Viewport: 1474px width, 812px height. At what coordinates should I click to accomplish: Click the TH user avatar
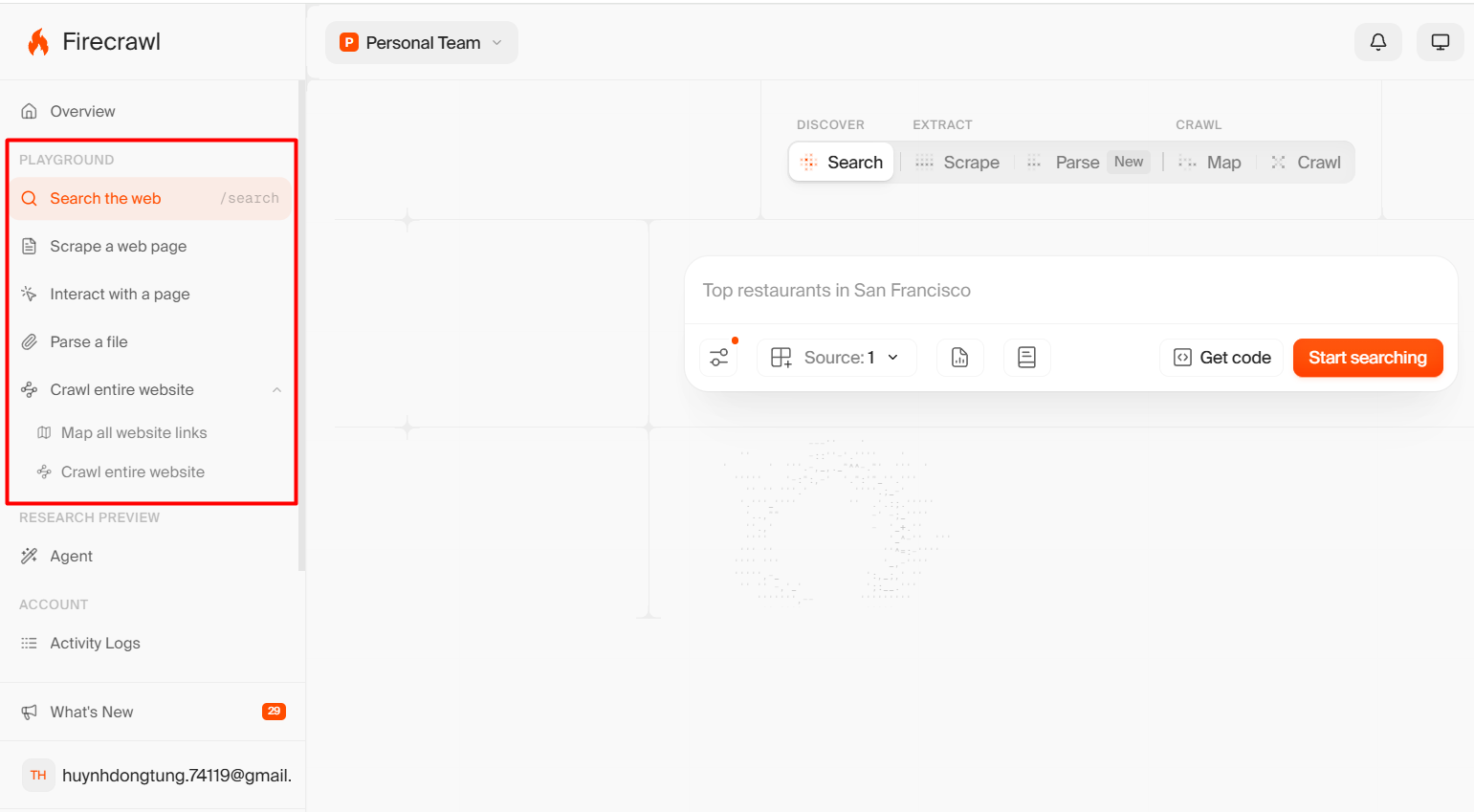click(x=38, y=775)
